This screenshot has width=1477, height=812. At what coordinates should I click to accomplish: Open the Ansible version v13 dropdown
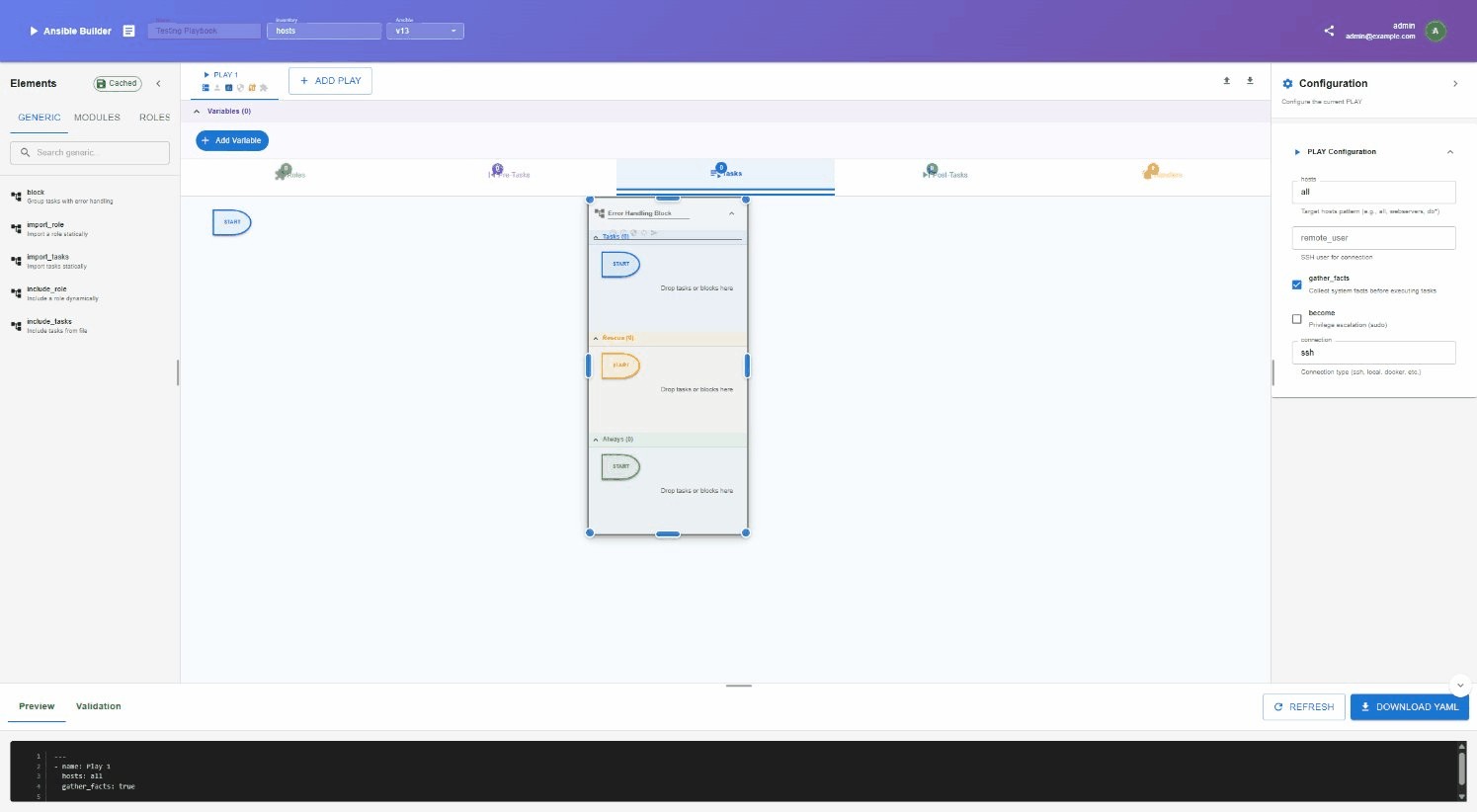425,31
